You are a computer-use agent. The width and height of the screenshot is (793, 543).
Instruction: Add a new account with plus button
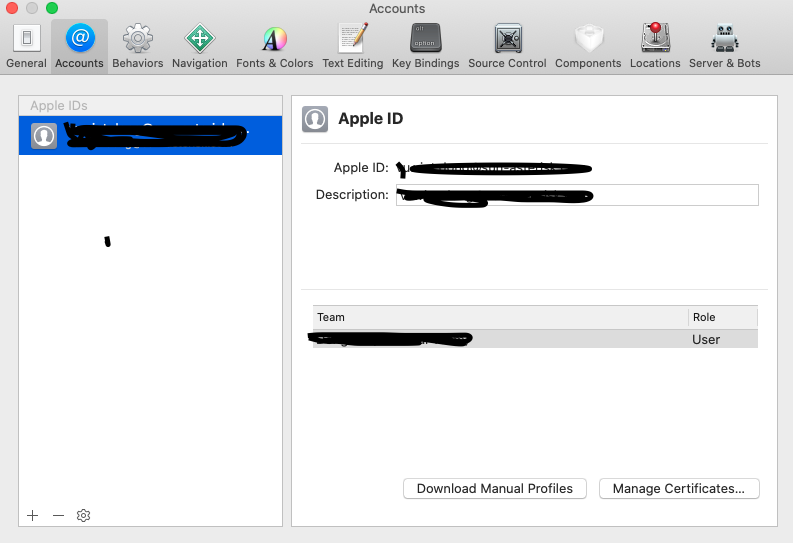[x=33, y=515]
